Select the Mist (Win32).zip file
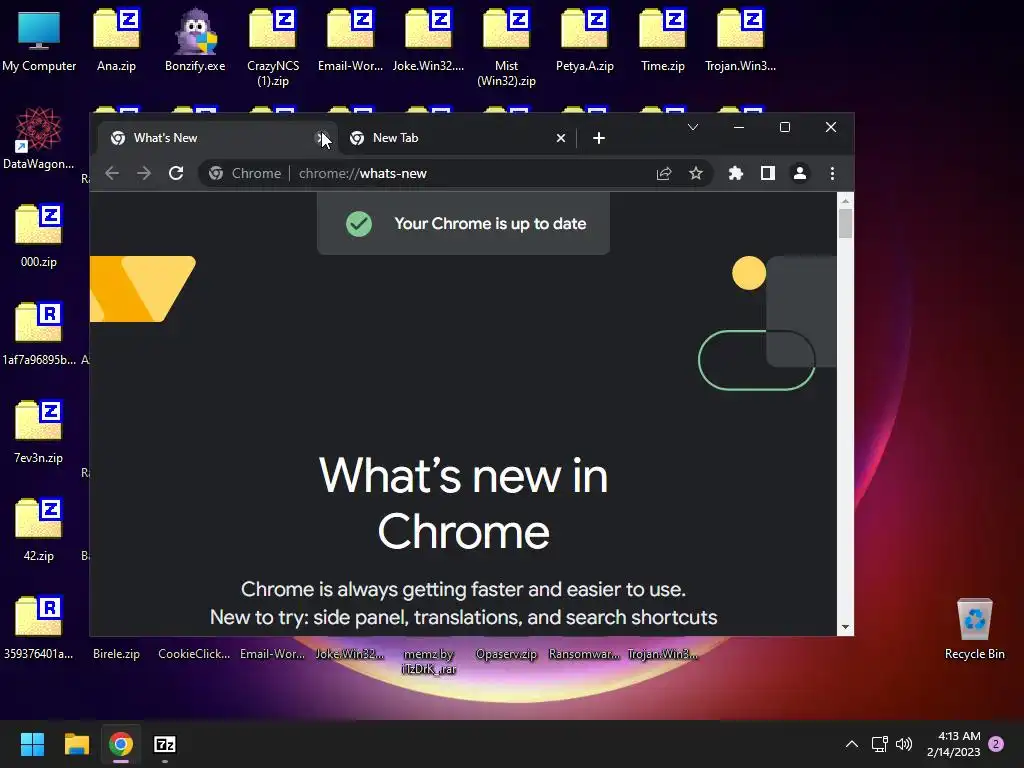The height and width of the screenshot is (768, 1024). pos(506,47)
